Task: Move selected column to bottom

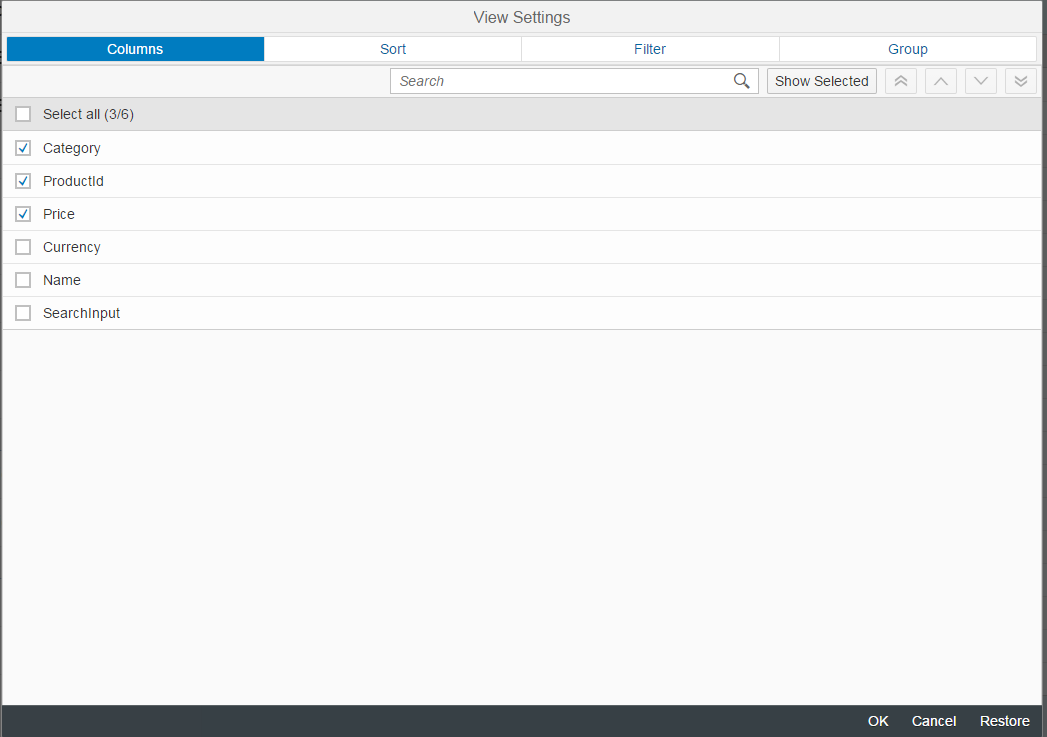Action: [x=1021, y=81]
